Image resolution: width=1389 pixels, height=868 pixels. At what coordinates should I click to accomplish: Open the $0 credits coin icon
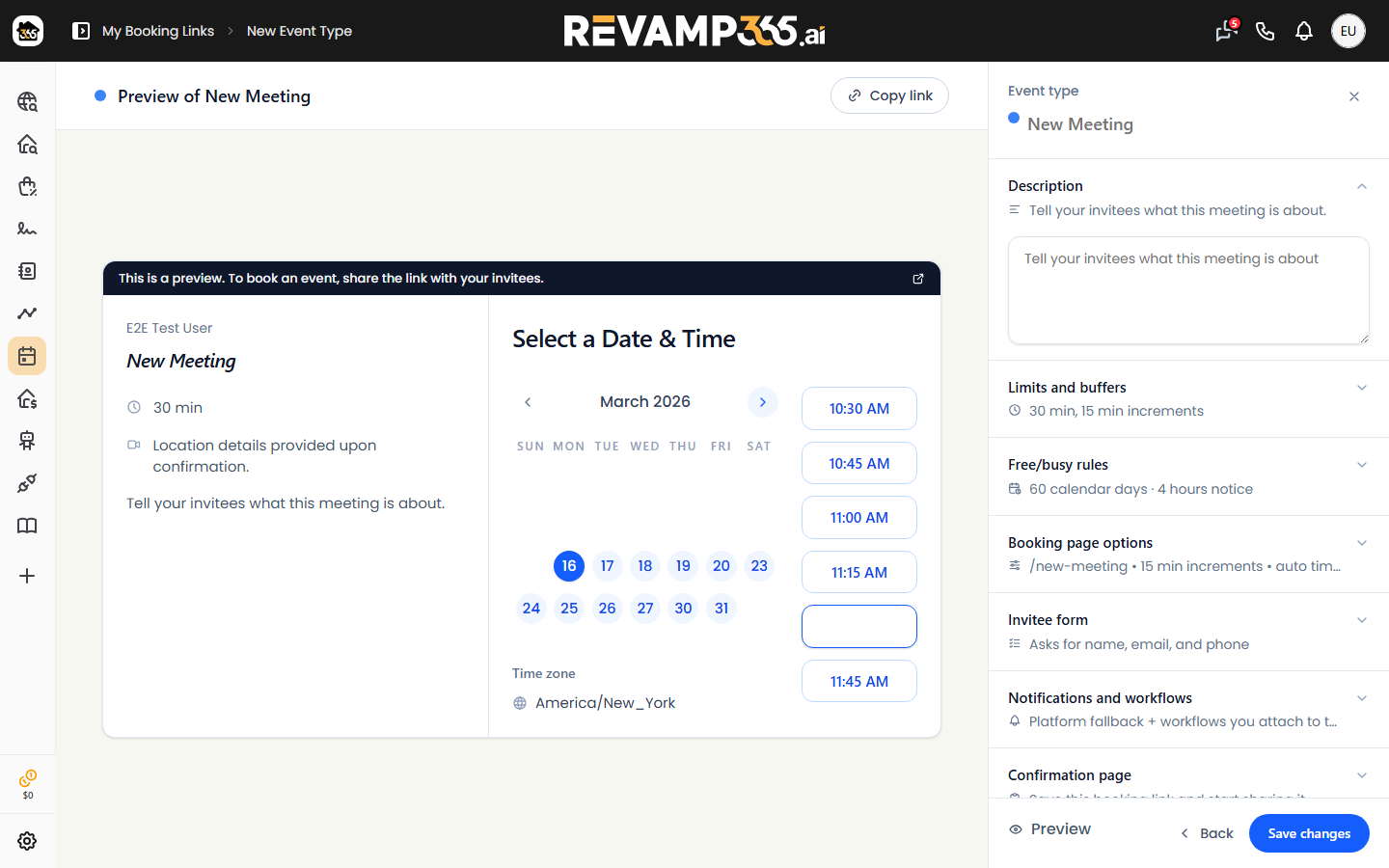pos(28,784)
